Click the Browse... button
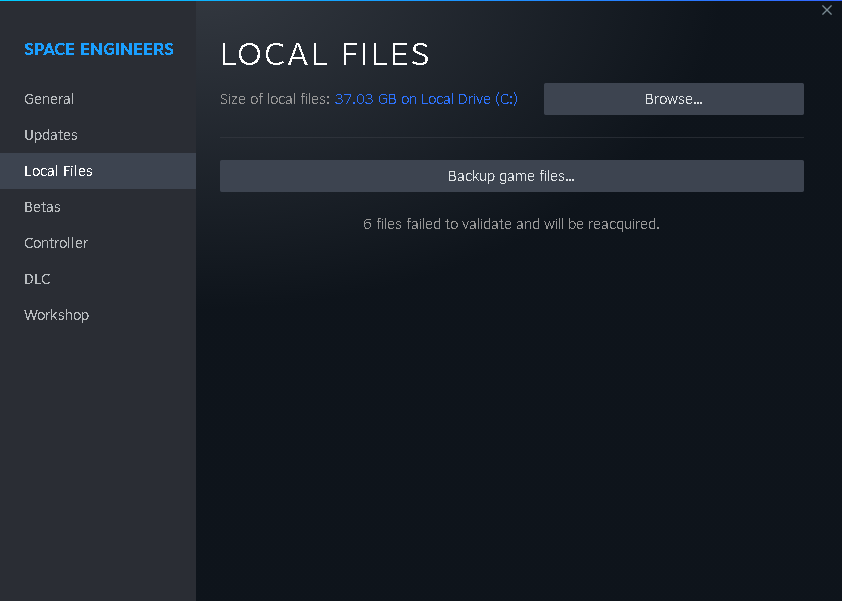 tap(673, 99)
